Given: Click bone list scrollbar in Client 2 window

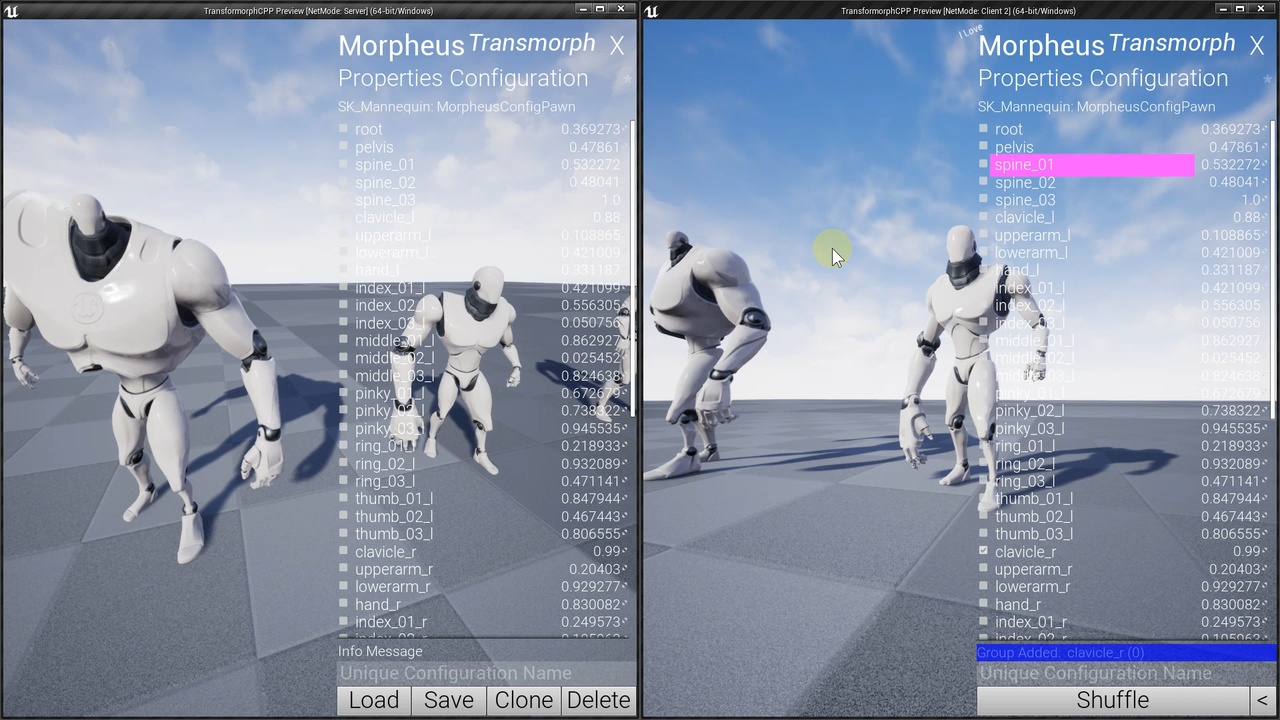Looking at the screenshot, I should tap(1272, 270).
